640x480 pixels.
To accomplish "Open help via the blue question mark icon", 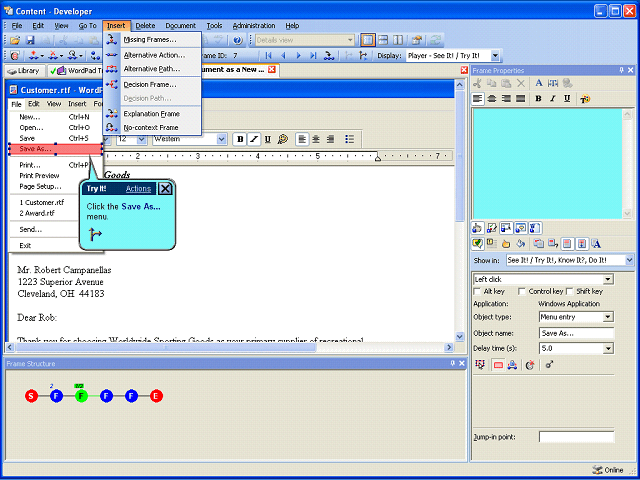I will pyautogui.click(x=238, y=40).
